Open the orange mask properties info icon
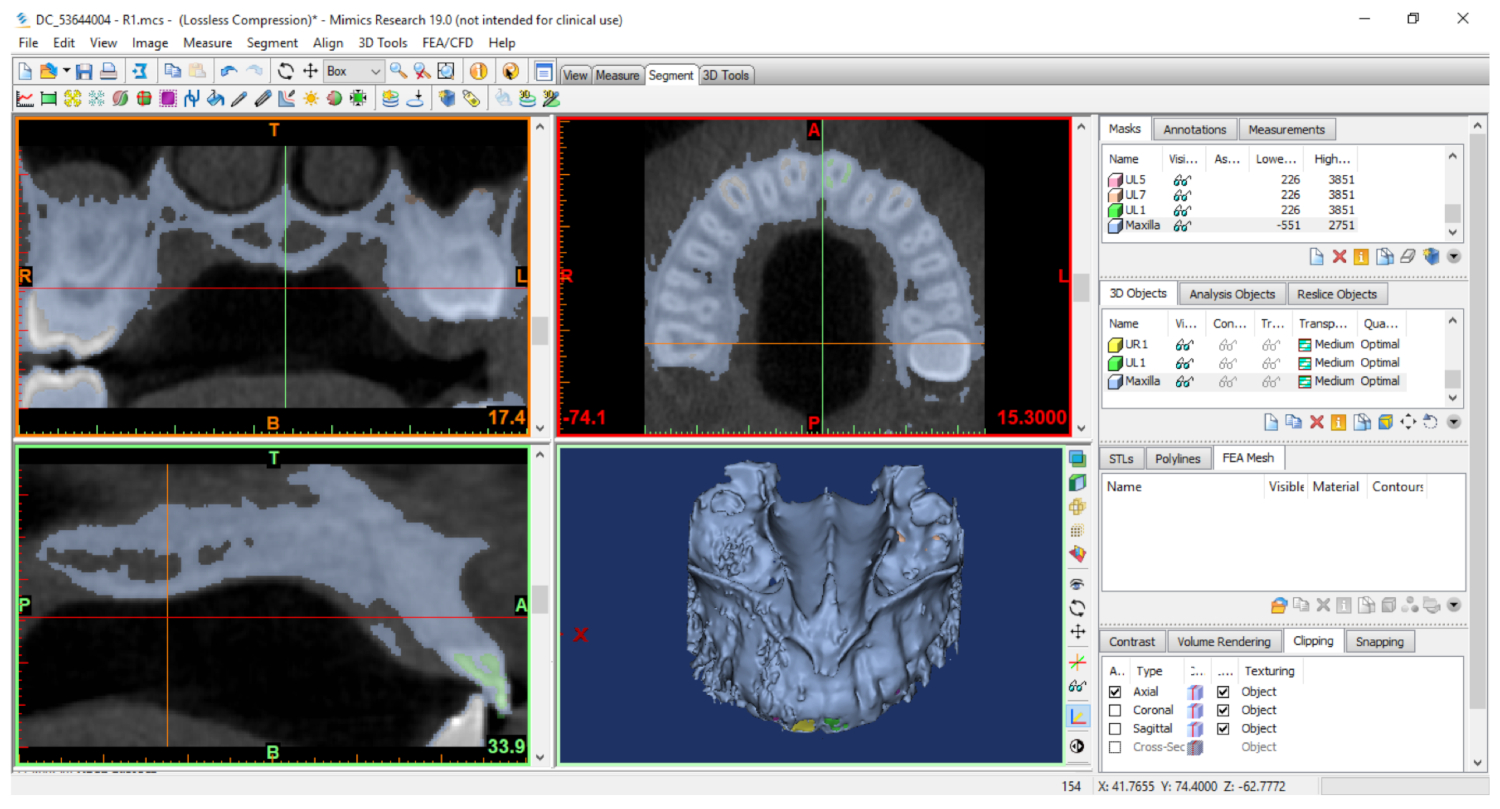The height and width of the screenshot is (809, 1500). [x=1361, y=256]
